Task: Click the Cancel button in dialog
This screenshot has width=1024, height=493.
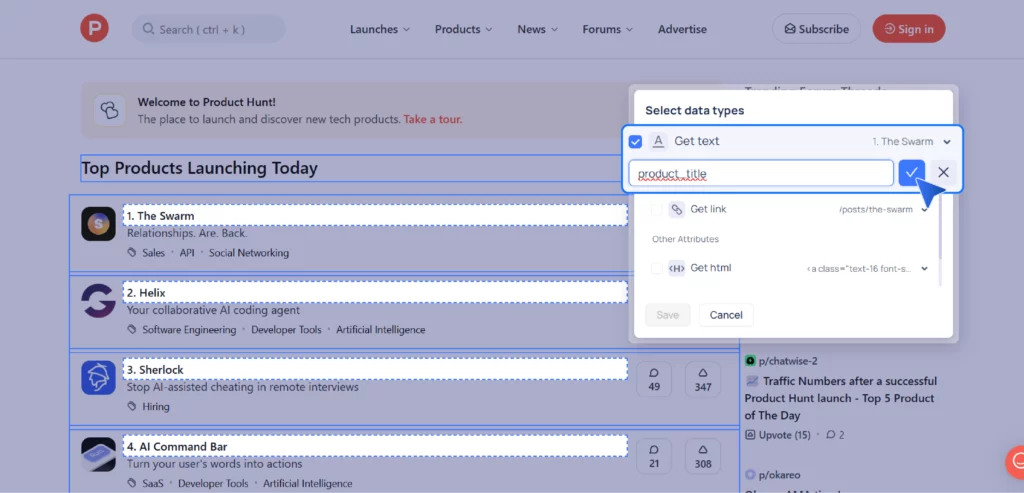Action: point(726,315)
